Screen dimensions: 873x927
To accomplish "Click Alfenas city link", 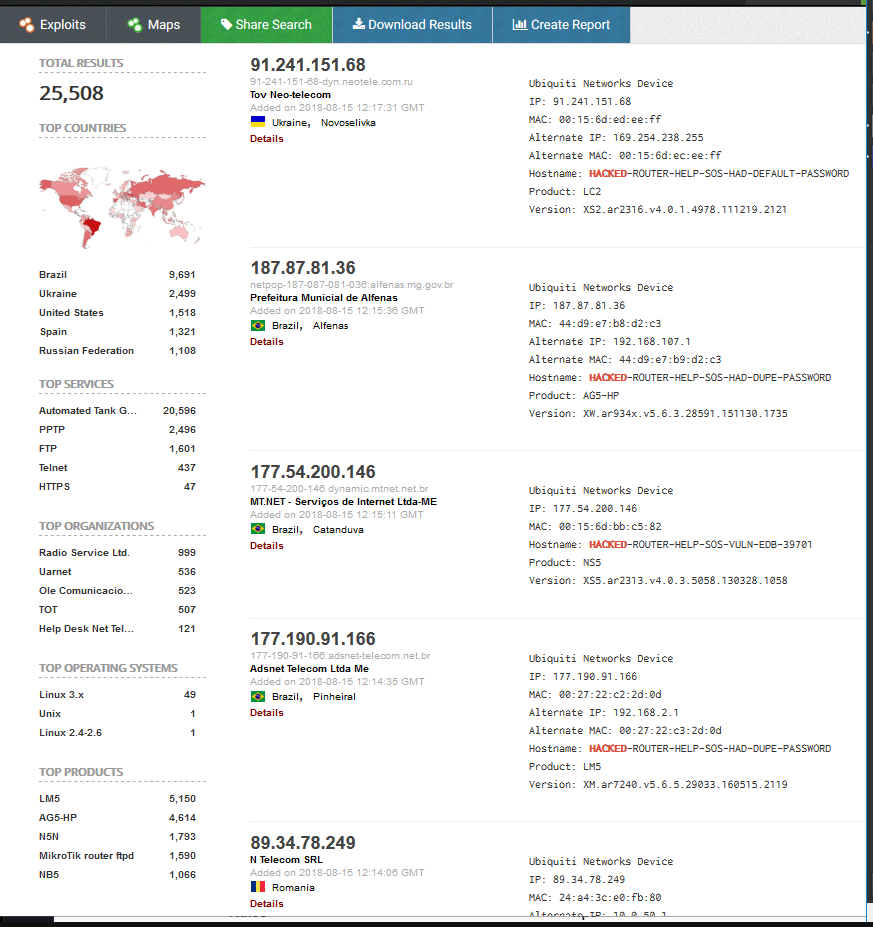I will (330, 326).
